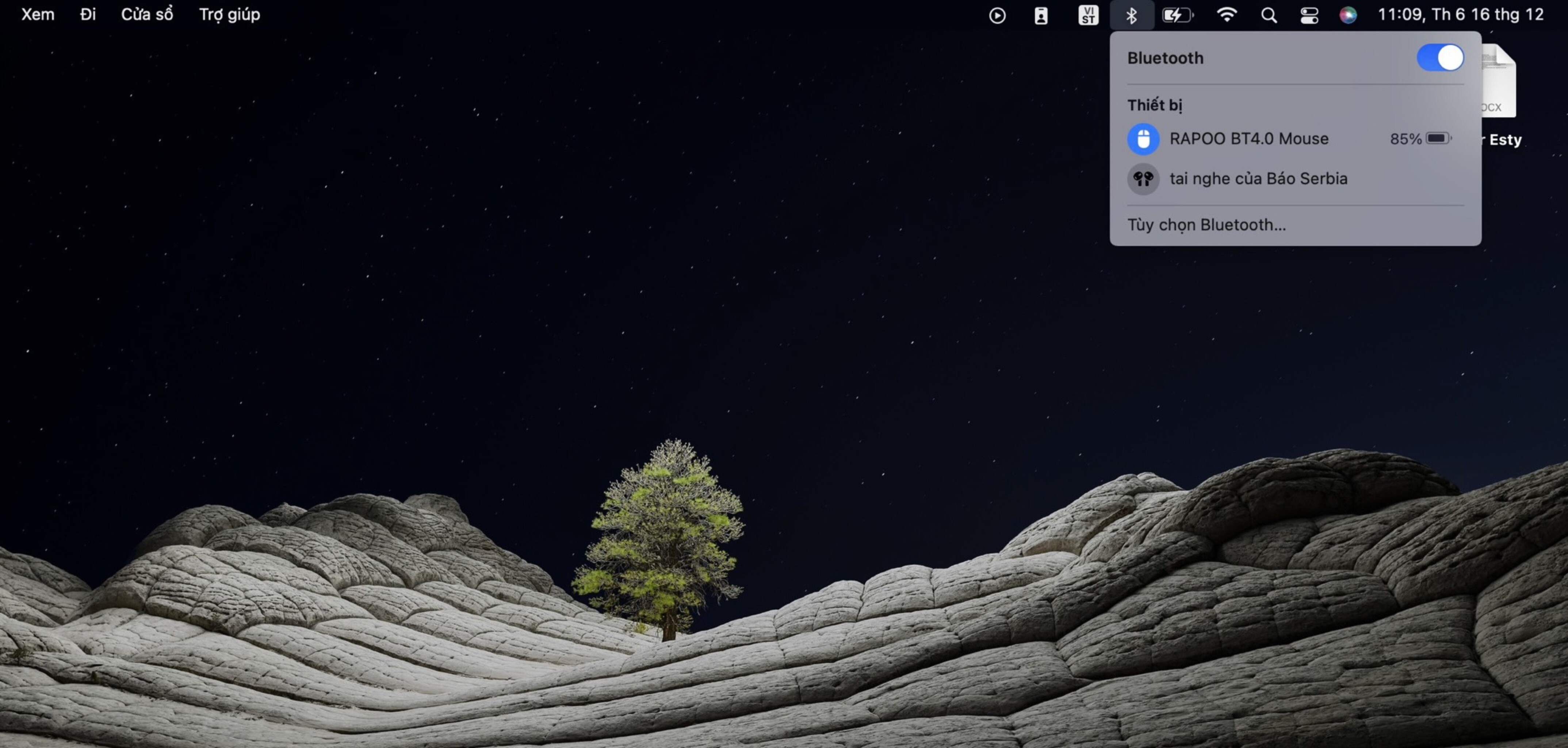Click the RAPOO BT4.0 Mouse device name

pyautogui.click(x=1248, y=139)
